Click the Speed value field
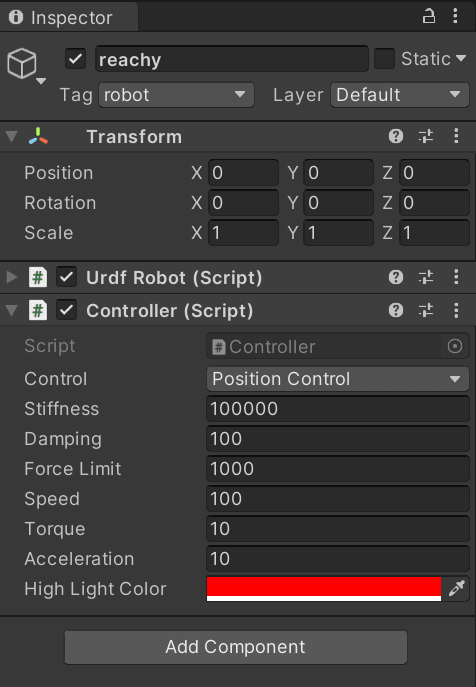The width and height of the screenshot is (476, 687). pyautogui.click(x=337, y=499)
